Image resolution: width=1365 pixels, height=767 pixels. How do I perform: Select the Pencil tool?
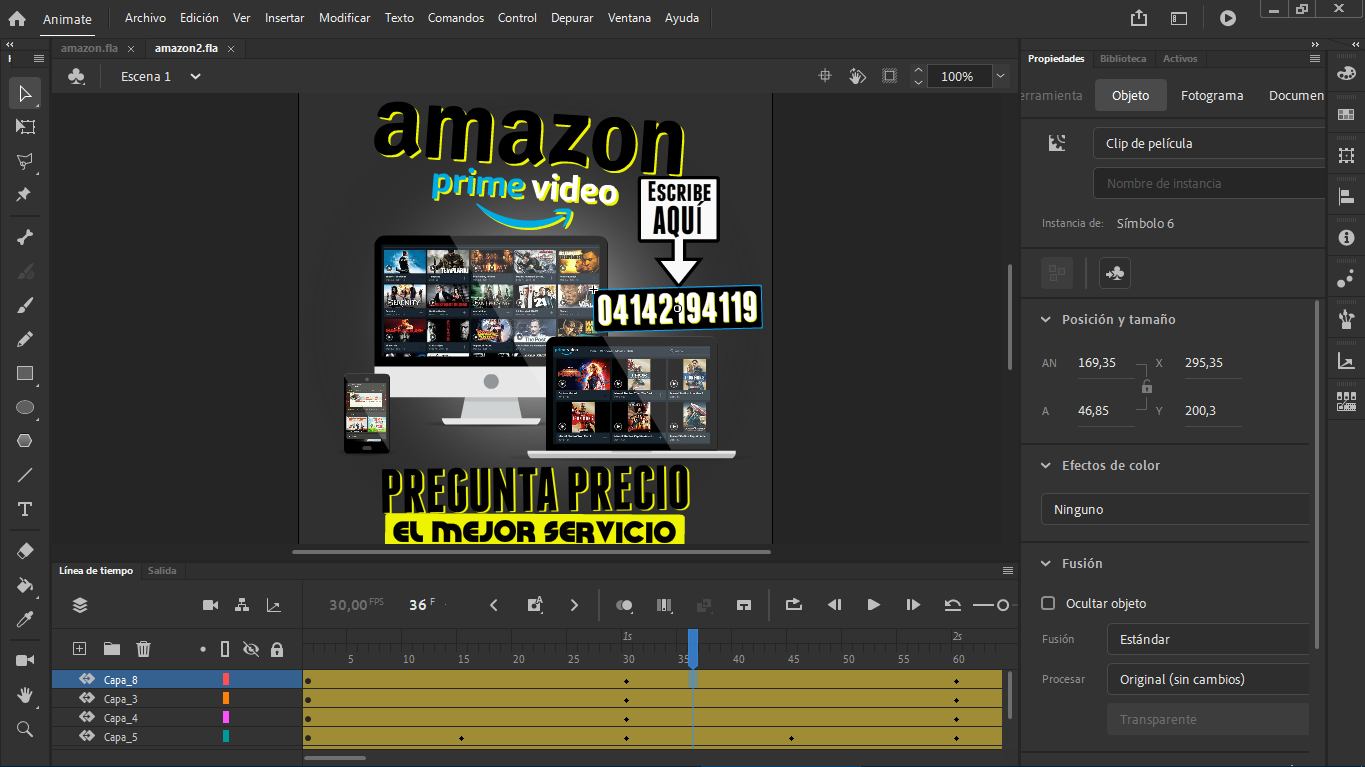[x=25, y=339]
